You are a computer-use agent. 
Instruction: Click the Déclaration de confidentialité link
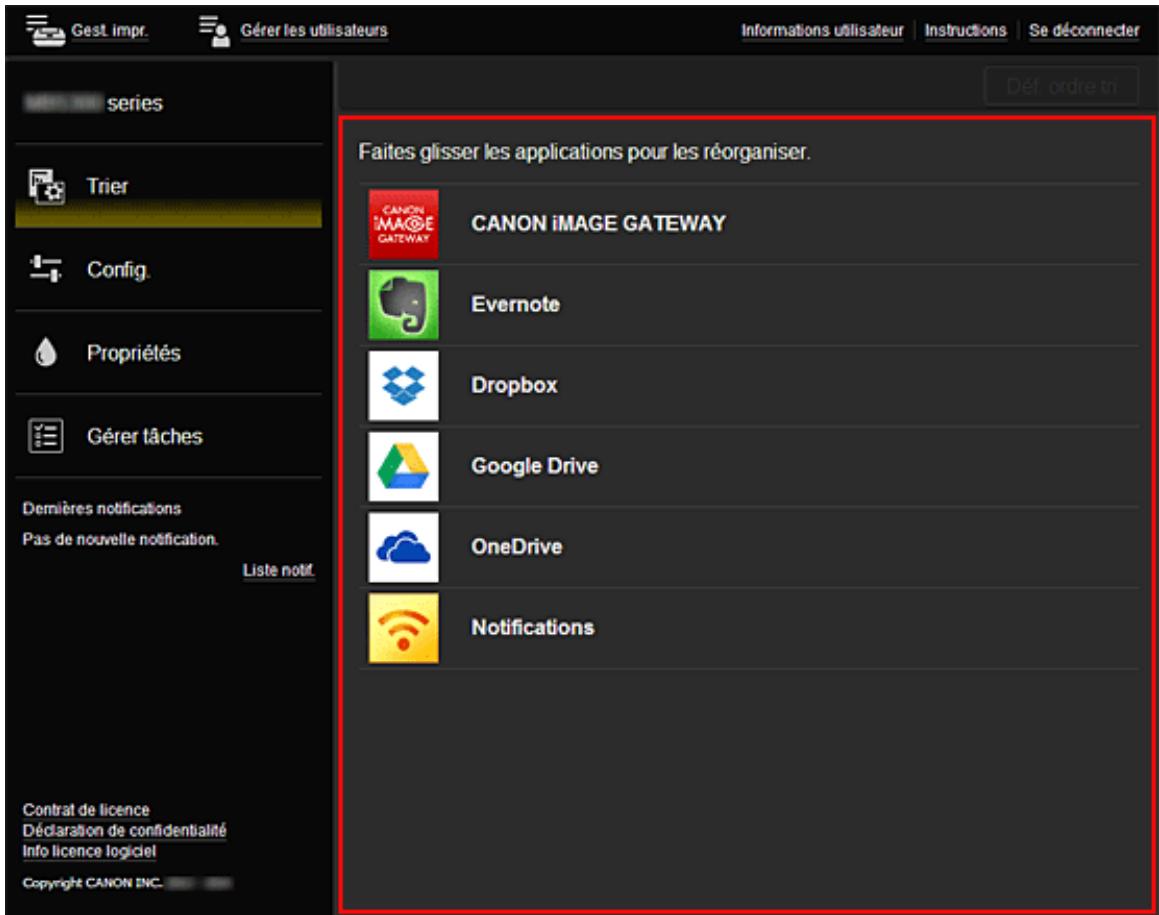(124, 831)
